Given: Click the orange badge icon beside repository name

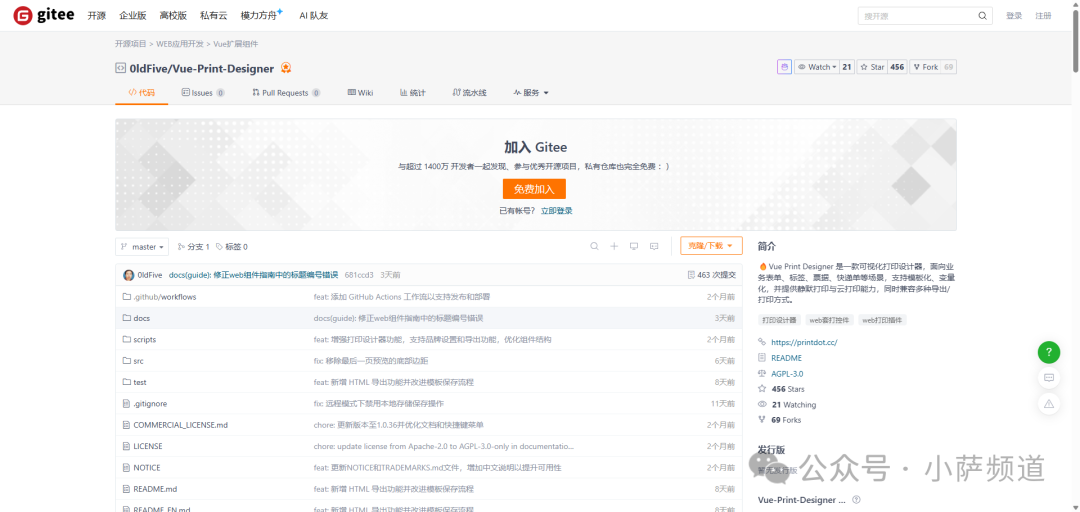Looking at the screenshot, I should pyautogui.click(x=286, y=68).
